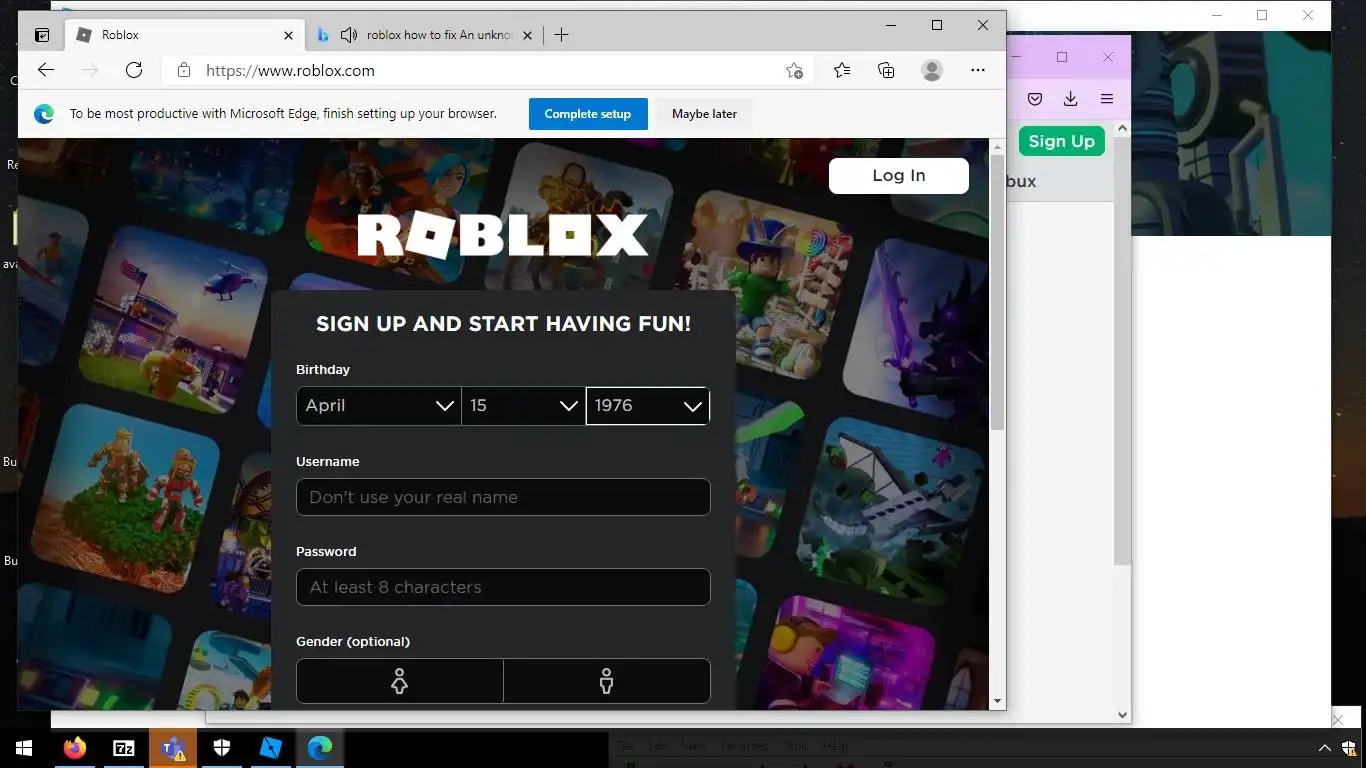Image resolution: width=1366 pixels, height=768 pixels.
Task: Open Edge settings and more menu
Action: point(978,70)
